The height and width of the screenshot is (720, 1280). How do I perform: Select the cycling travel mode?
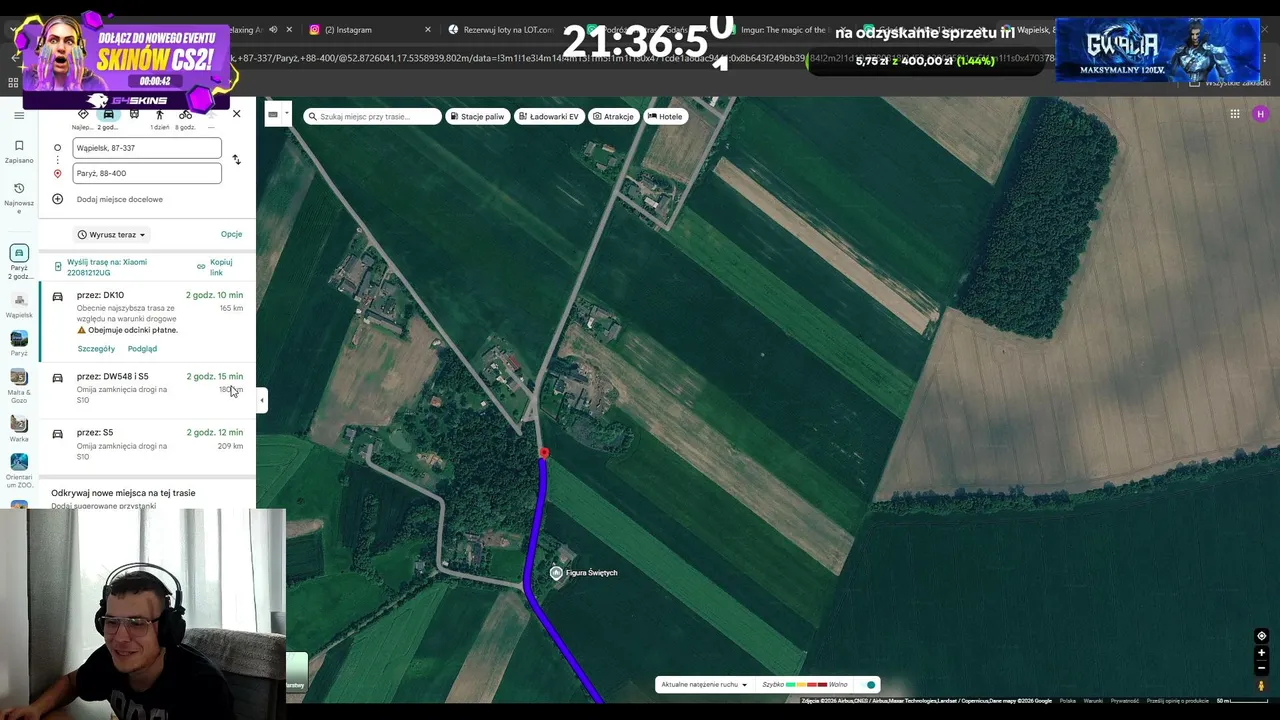(185, 115)
